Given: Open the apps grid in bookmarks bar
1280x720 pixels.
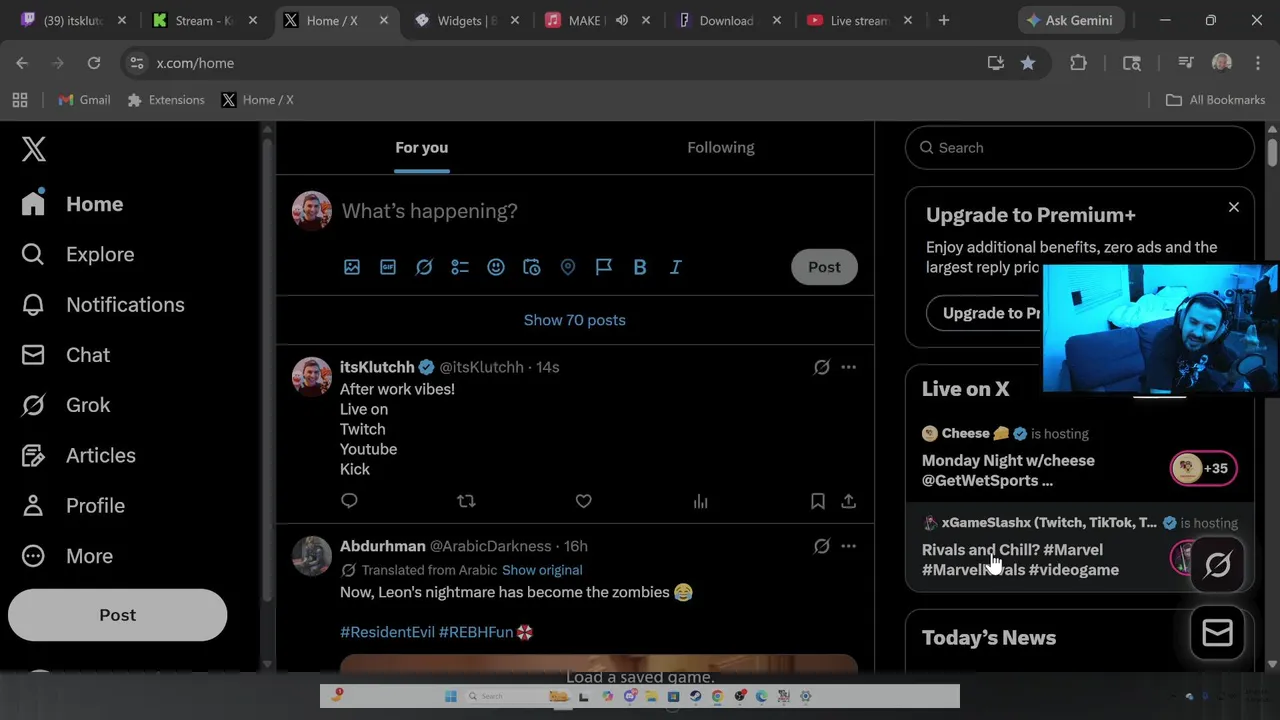Looking at the screenshot, I should pos(20,100).
